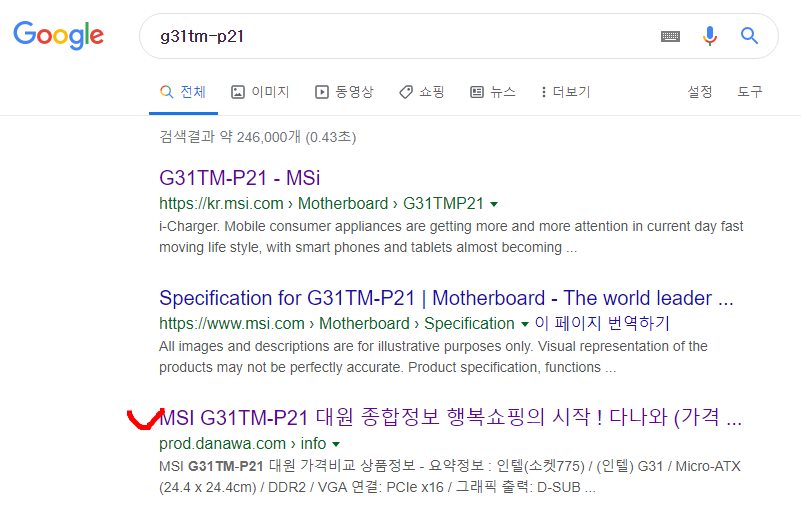
Task: Start voice search with microphone icon
Action: [710, 36]
